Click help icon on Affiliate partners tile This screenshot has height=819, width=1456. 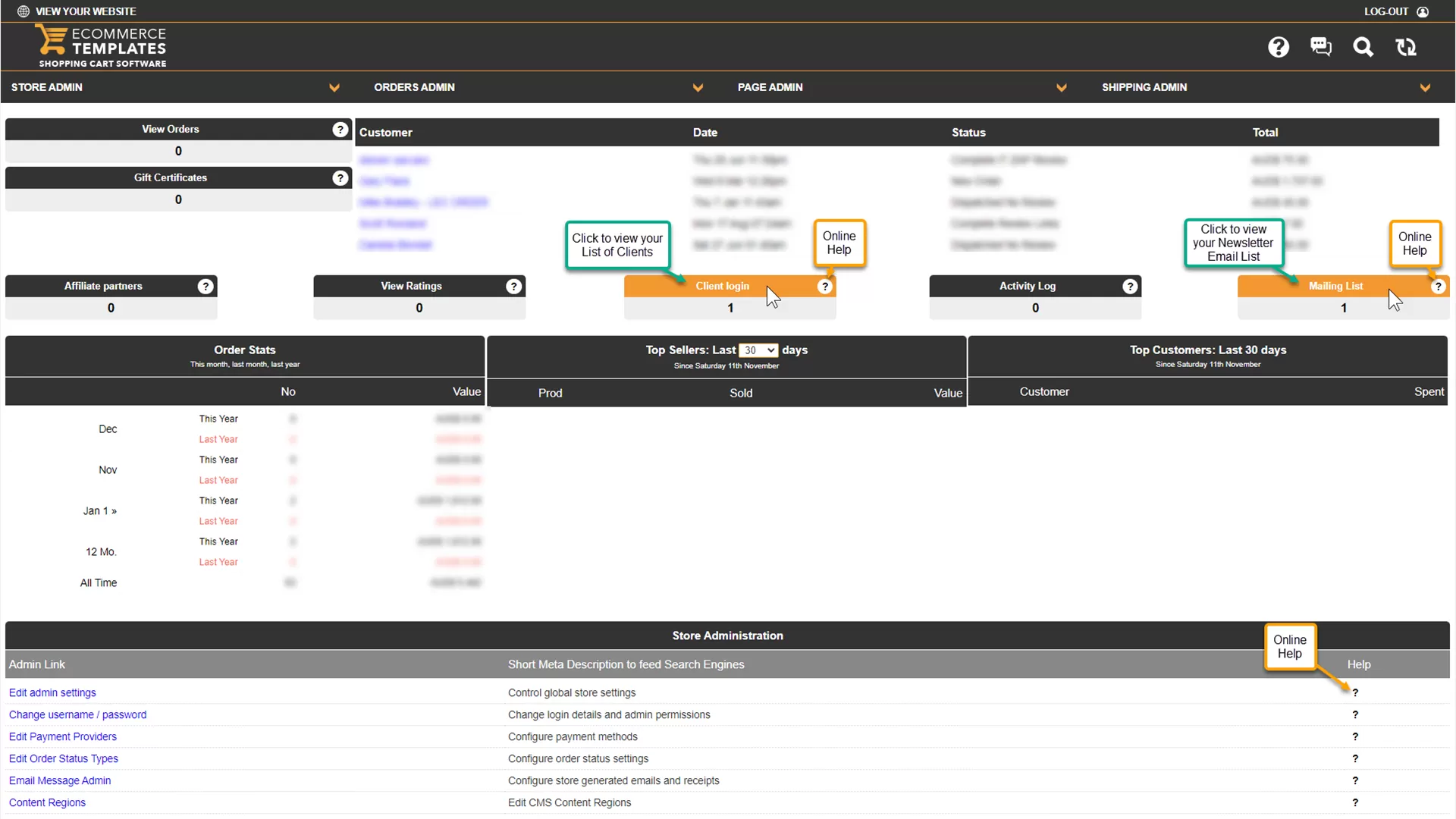pos(206,287)
